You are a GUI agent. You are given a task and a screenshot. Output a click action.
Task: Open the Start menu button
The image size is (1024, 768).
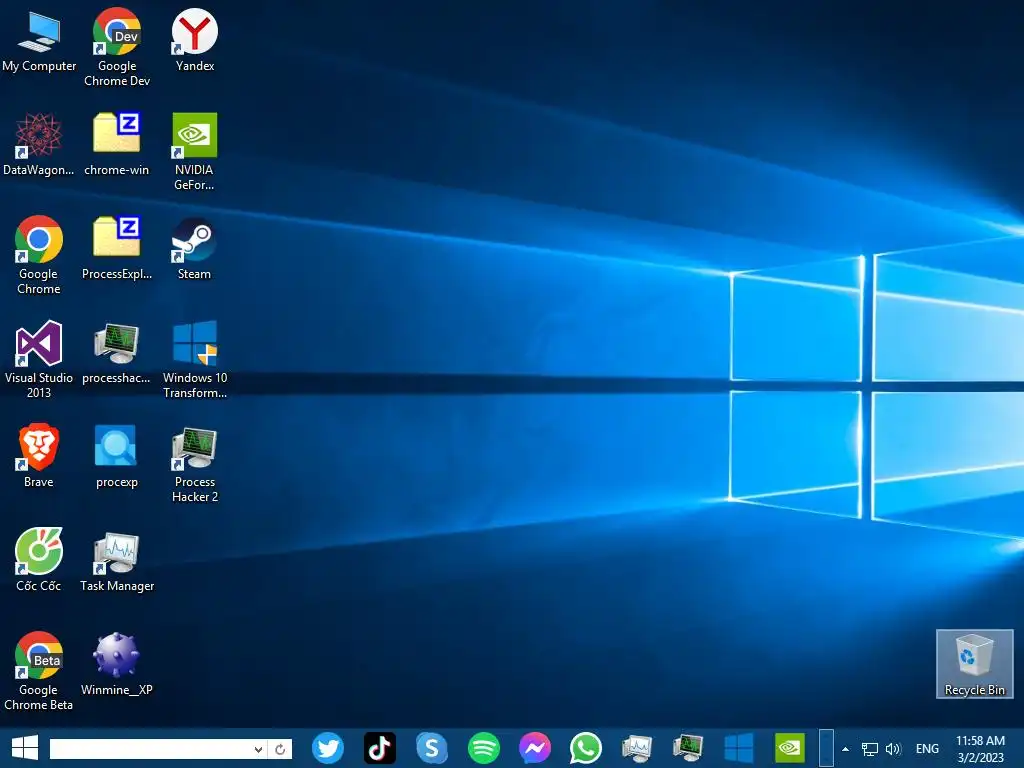[25, 748]
